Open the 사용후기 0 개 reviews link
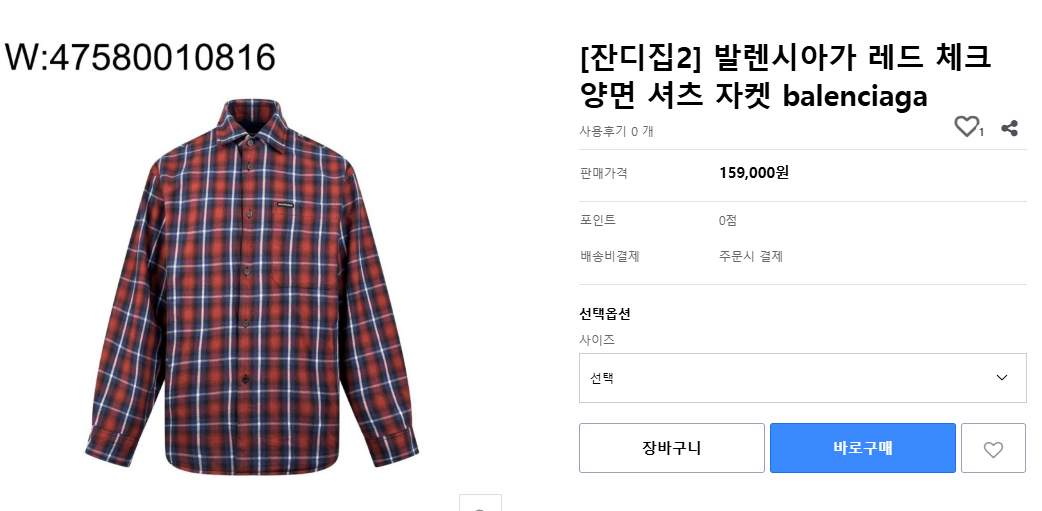Screen dimensions: 1042x511 [x=616, y=131]
